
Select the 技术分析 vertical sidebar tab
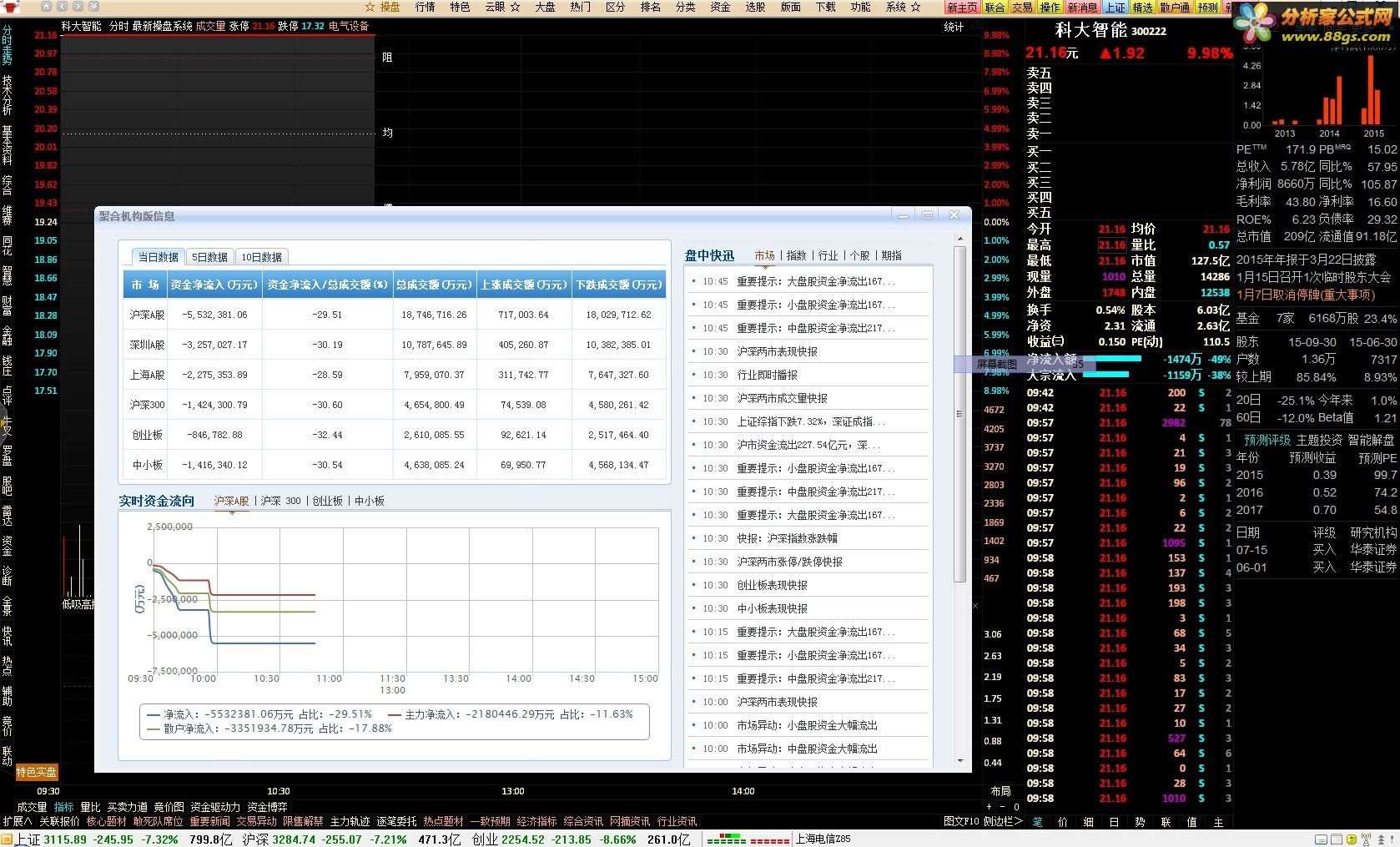[x=7, y=94]
